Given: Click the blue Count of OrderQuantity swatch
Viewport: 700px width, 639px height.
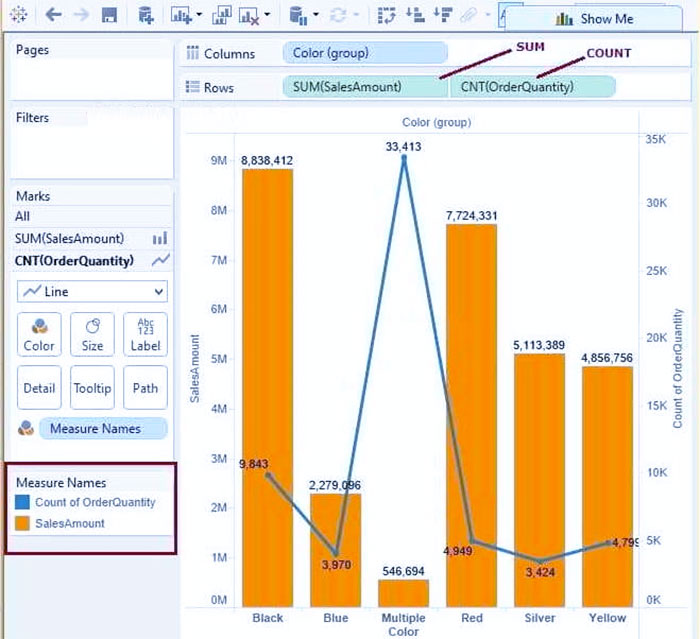Looking at the screenshot, I should click(22, 502).
